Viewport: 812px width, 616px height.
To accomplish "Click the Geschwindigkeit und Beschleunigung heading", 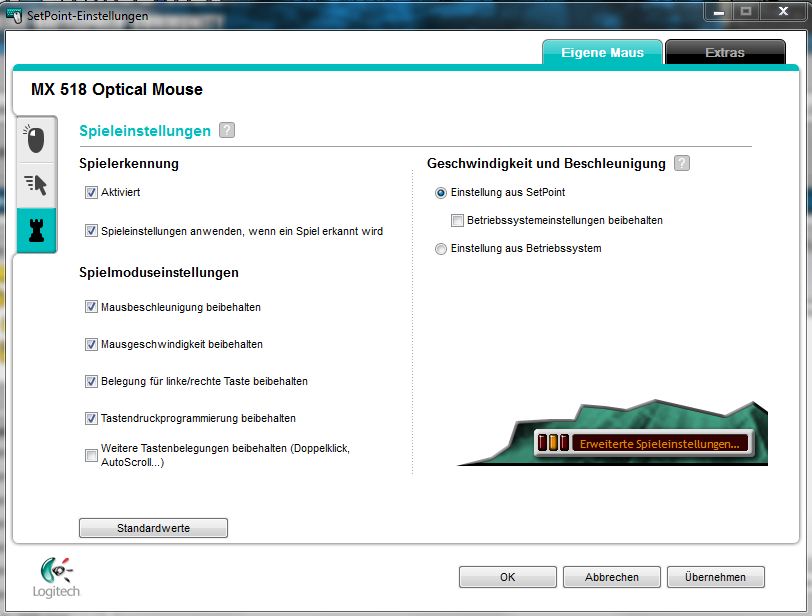I will click(x=546, y=164).
